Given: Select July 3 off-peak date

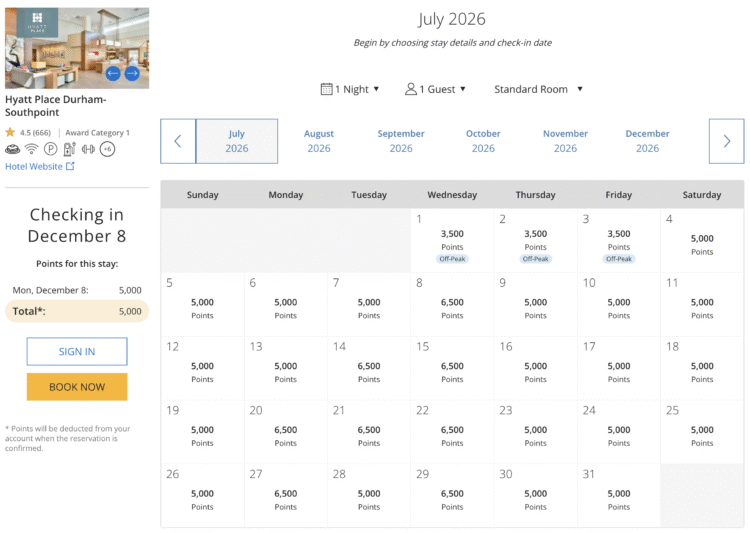Looking at the screenshot, I should click(x=619, y=241).
